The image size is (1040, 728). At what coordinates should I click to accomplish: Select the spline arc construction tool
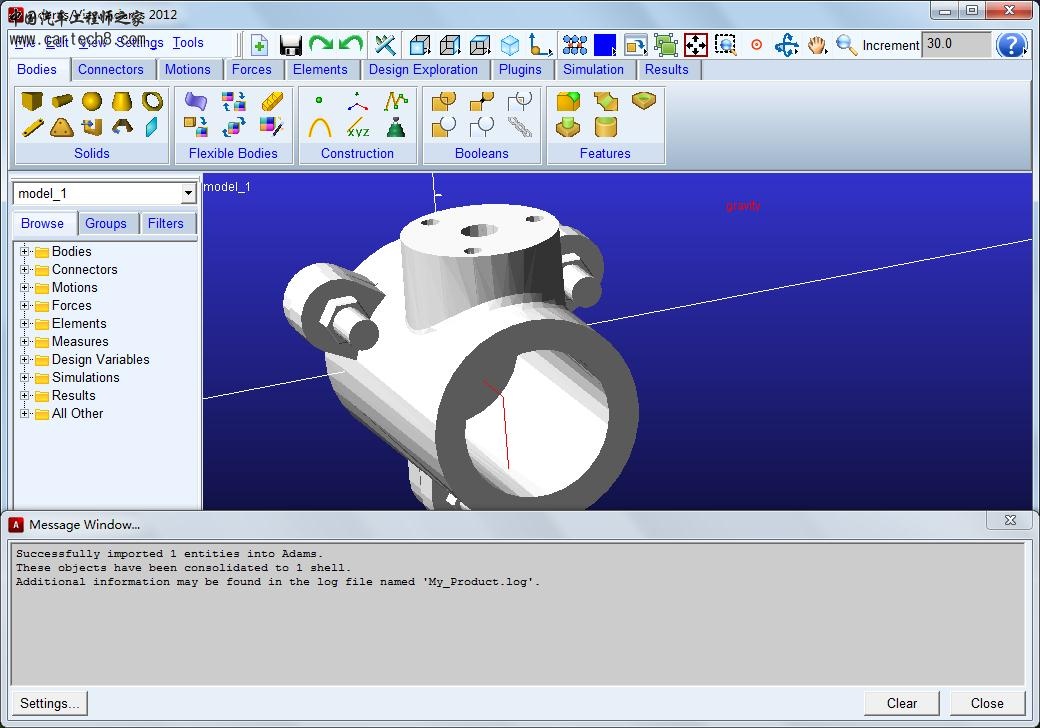coord(320,128)
